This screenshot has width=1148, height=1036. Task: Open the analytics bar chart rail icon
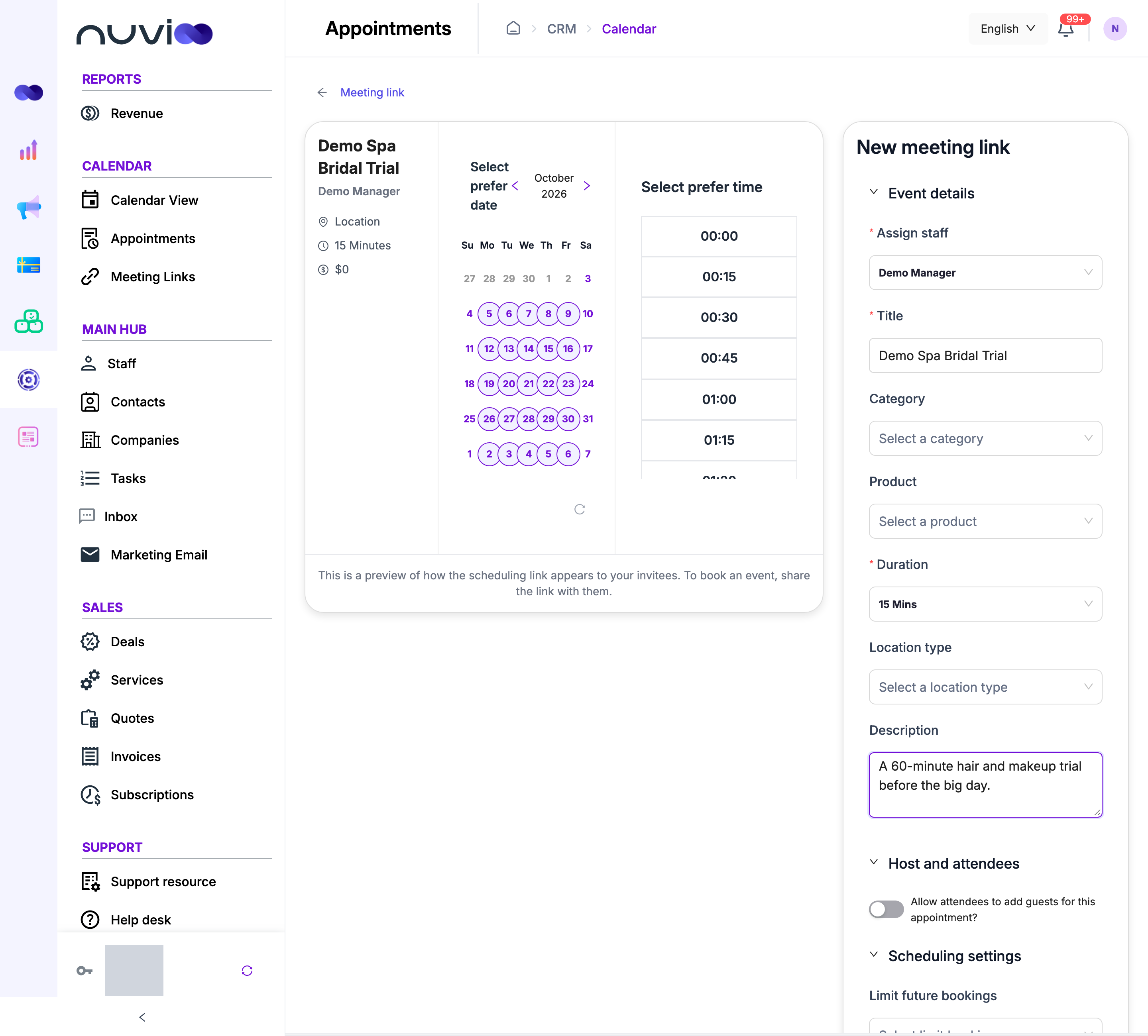click(28, 150)
